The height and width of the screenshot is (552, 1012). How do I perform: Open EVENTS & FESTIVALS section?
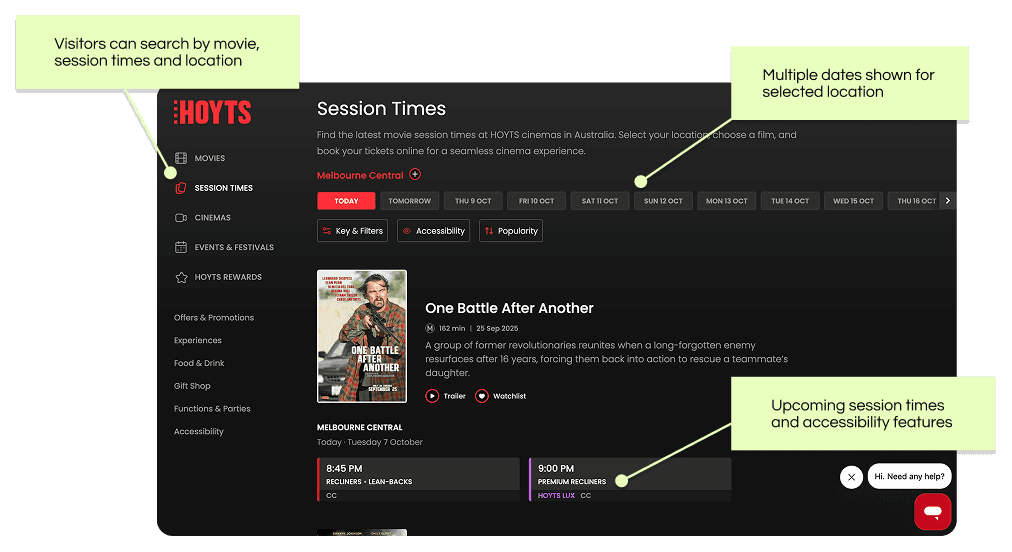coord(234,247)
